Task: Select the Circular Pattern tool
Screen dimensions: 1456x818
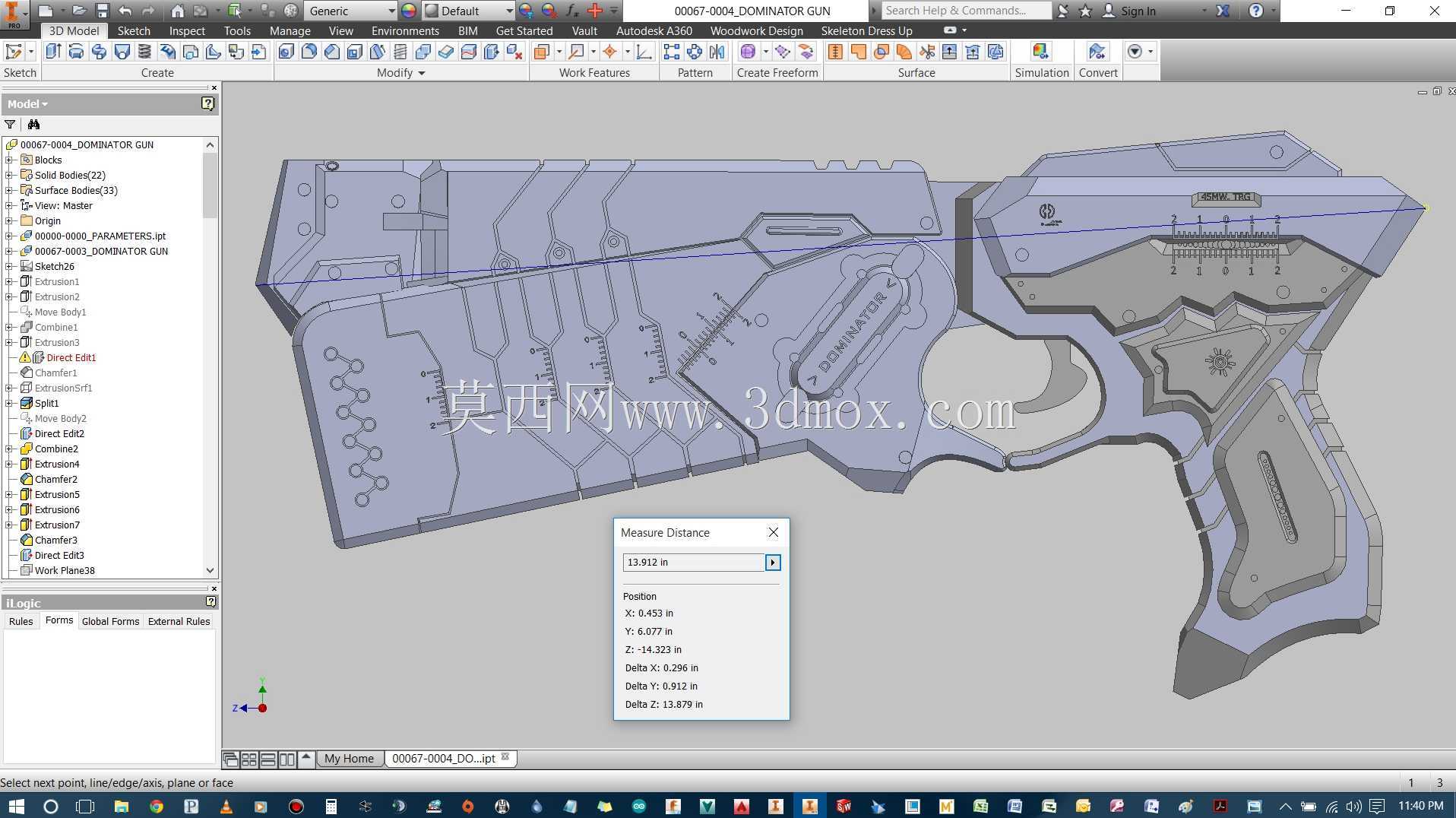Action: 694,52
